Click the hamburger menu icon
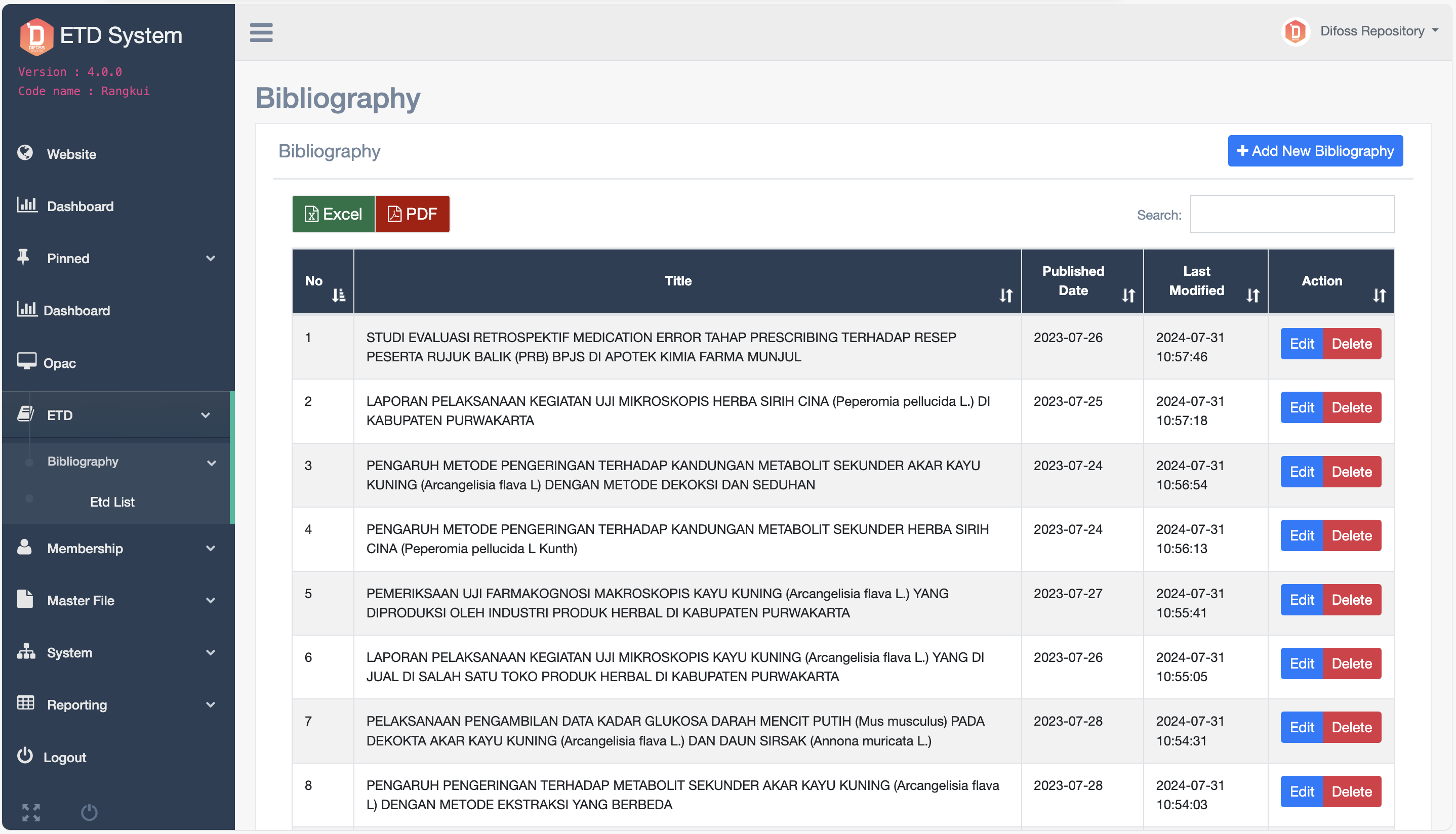 [261, 33]
